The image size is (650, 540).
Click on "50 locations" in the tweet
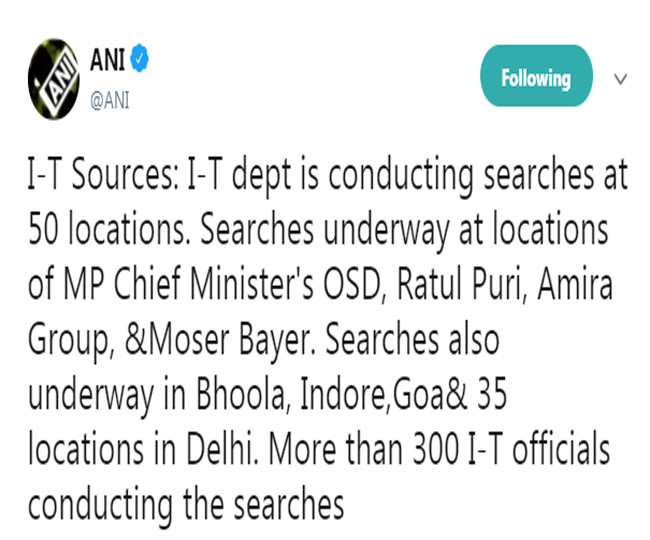(107, 229)
